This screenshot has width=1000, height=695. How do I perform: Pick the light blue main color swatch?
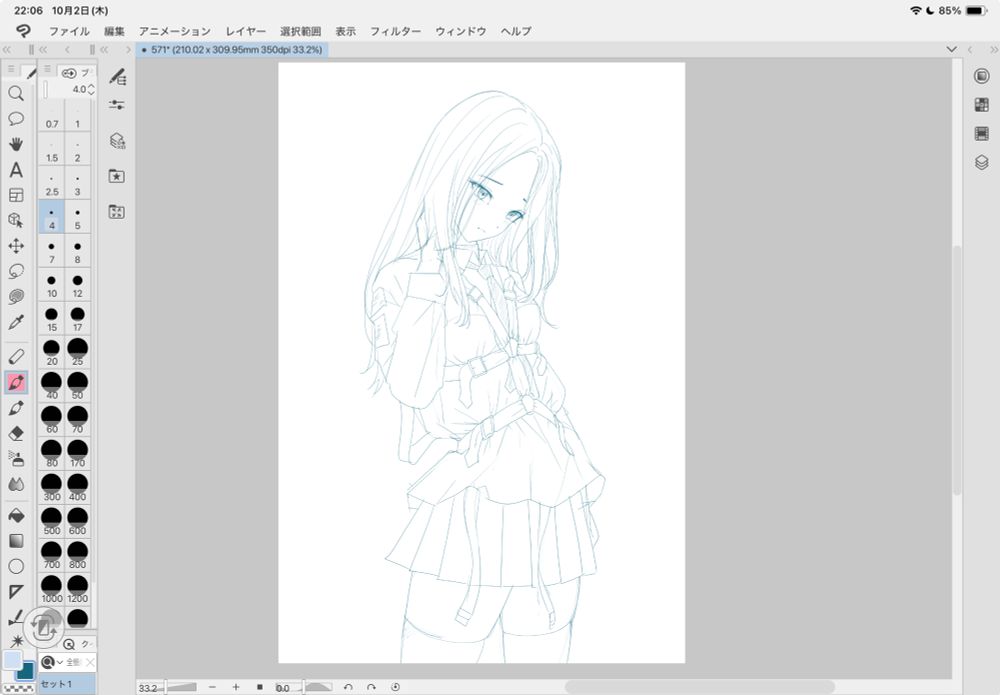click(12, 661)
